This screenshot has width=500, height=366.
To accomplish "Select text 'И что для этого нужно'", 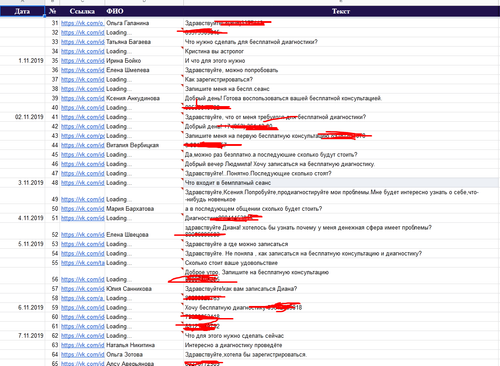I will pos(215,61).
